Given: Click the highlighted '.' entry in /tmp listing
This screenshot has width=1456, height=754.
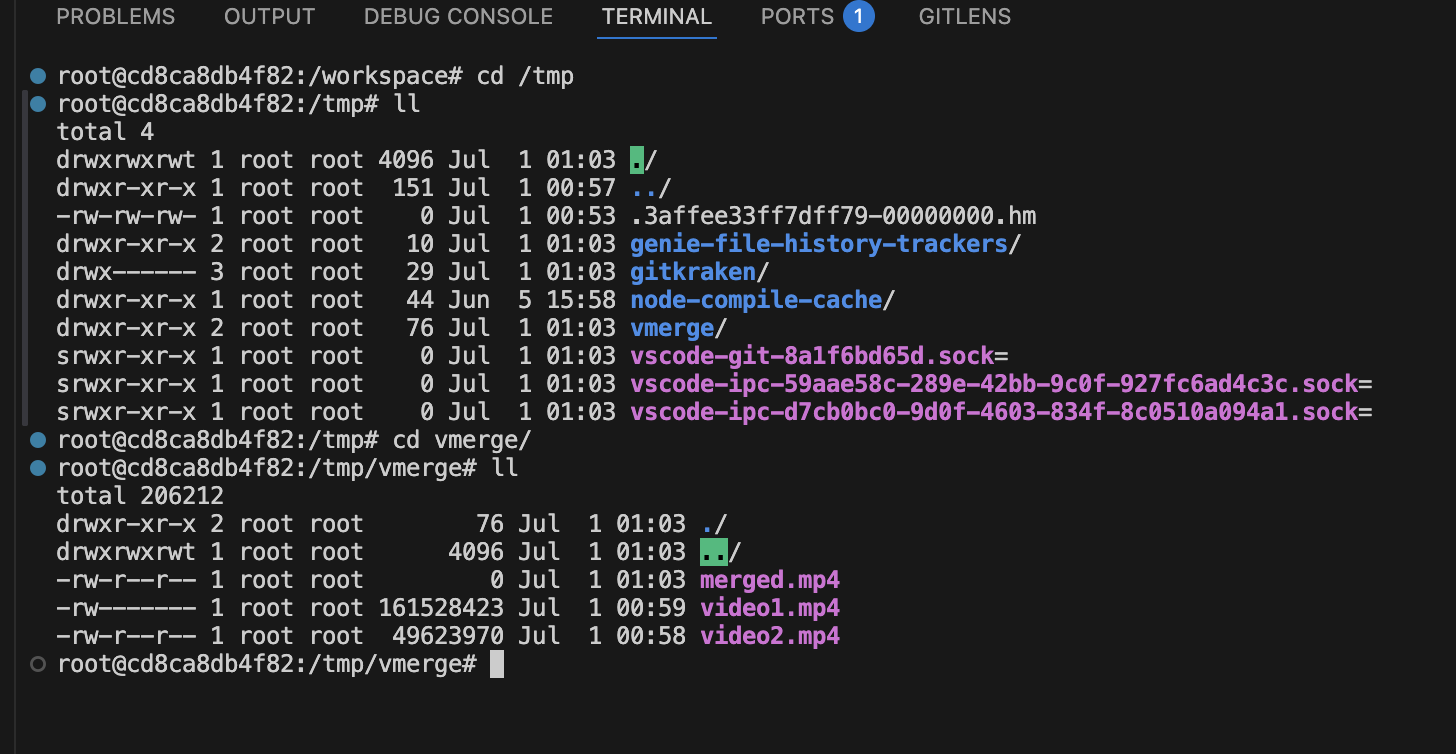Looking at the screenshot, I should tap(637, 160).
